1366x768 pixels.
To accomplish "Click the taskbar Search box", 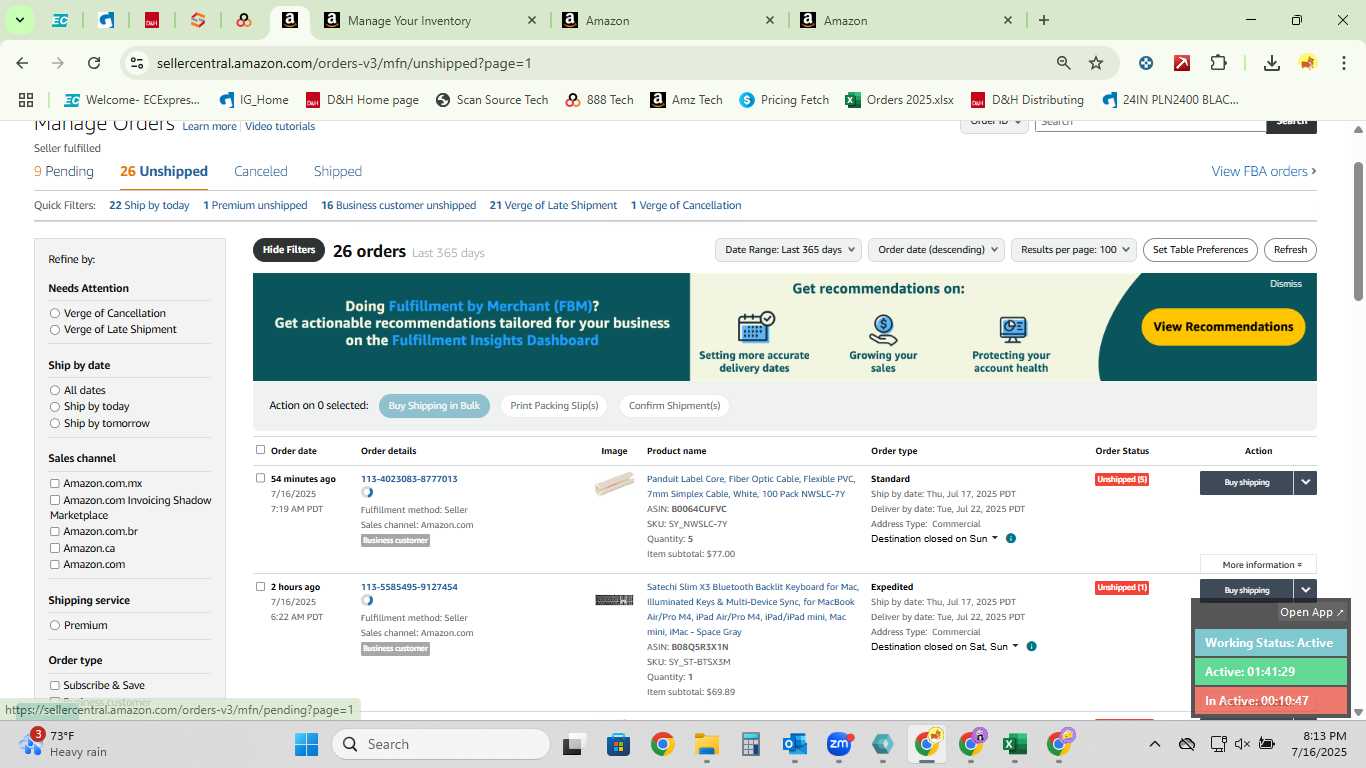I will [x=440, y=744].
